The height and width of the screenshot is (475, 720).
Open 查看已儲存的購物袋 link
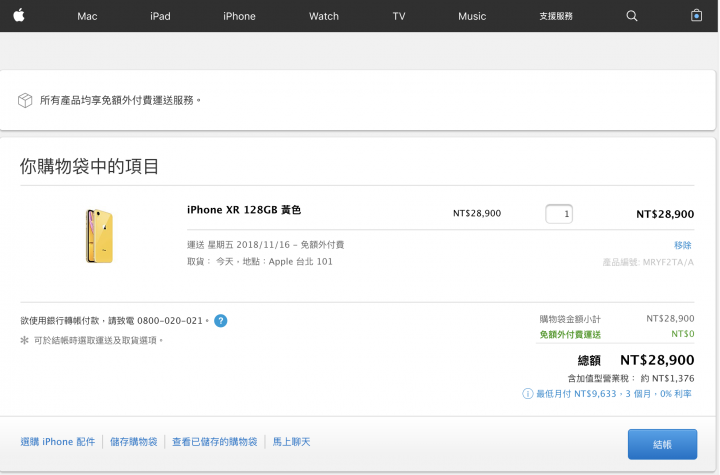(x=214, y=442)
